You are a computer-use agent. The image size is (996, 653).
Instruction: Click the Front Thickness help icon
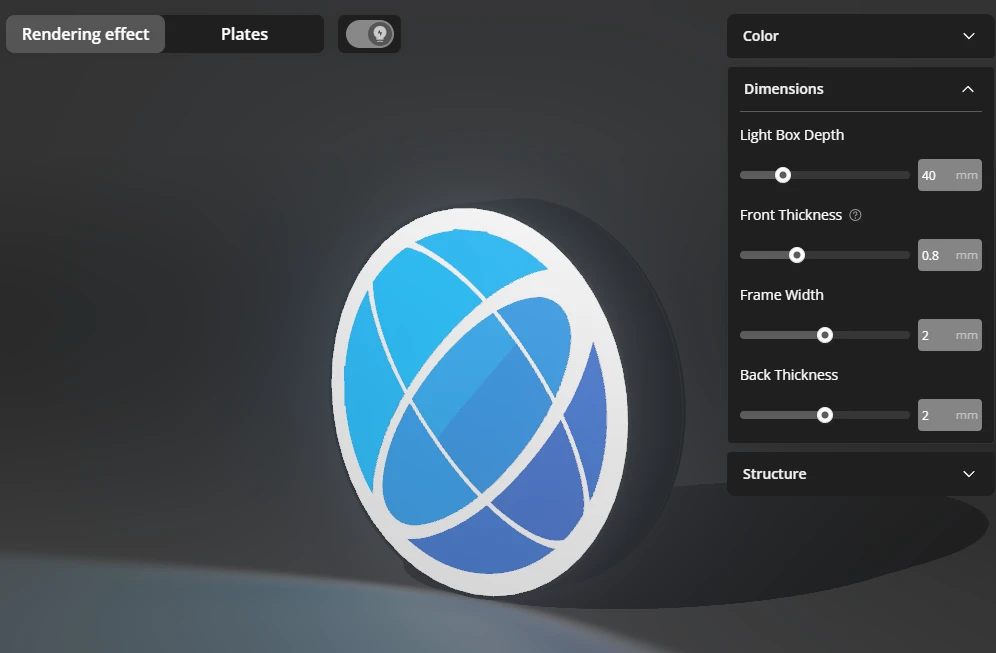click(x=856, y=215)
